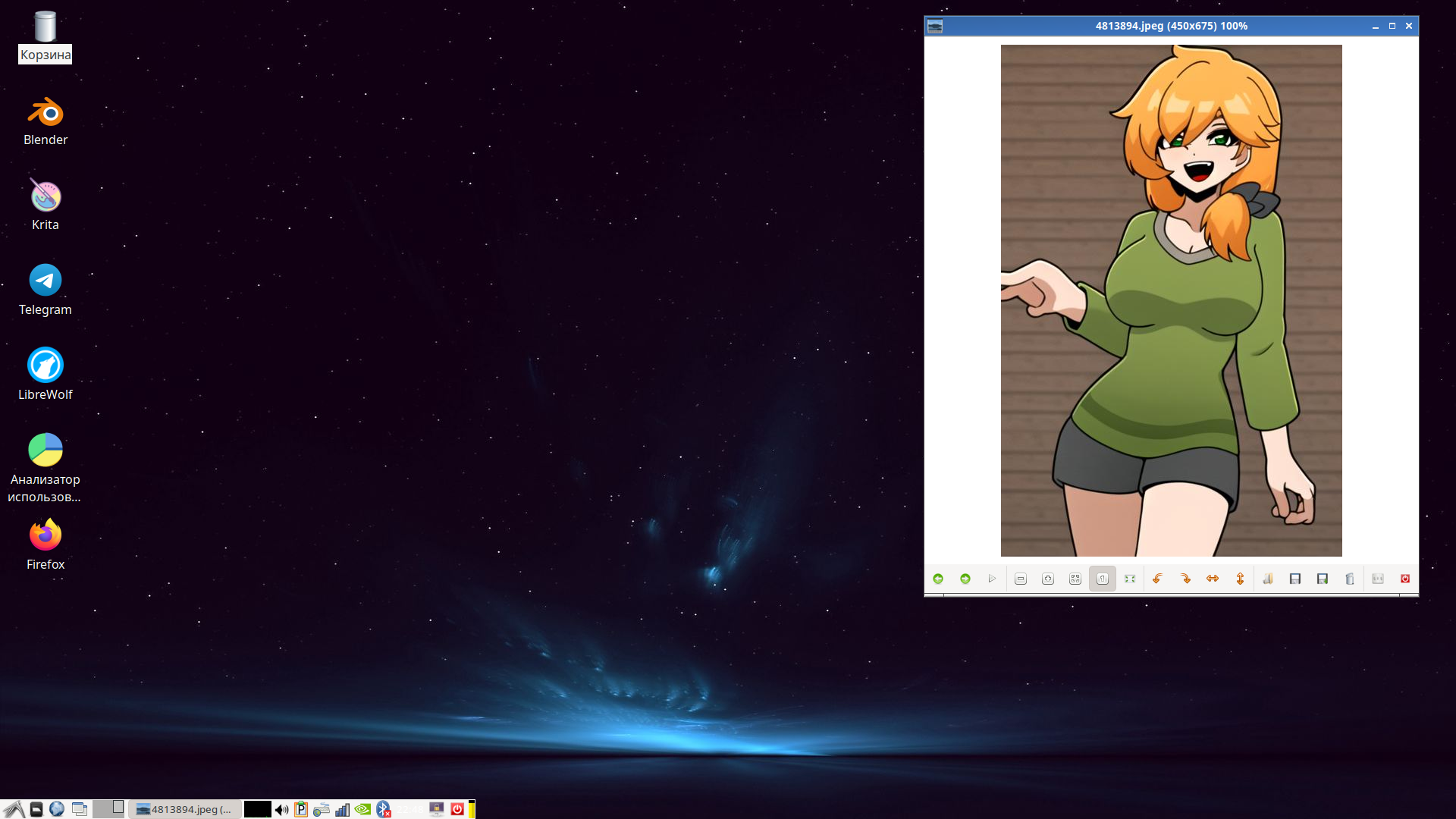Open a file in image viewer
This screenshot has height=819, width=1456.
(1268, 579)
